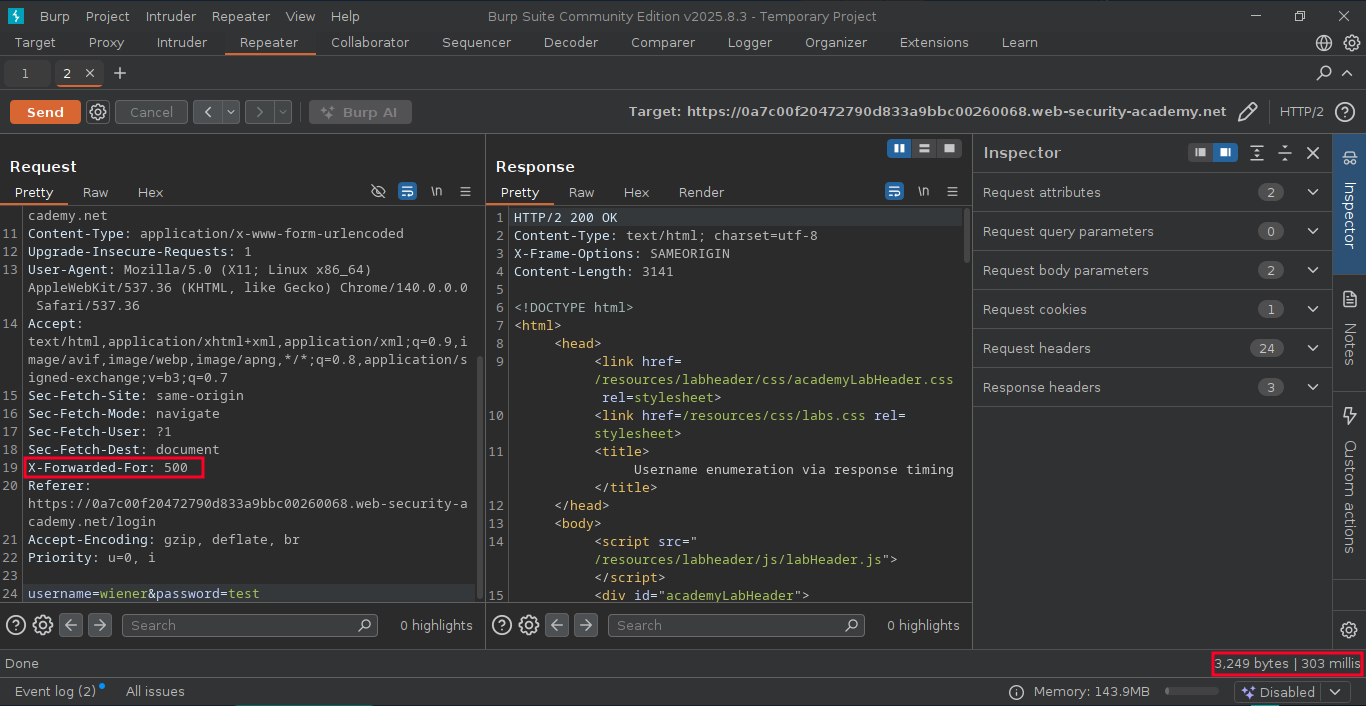The height and width of the screenshot is (706, 1366).
Task: Toggle hide non-printable eye icon in Request
Action: (x=378, y=191)
